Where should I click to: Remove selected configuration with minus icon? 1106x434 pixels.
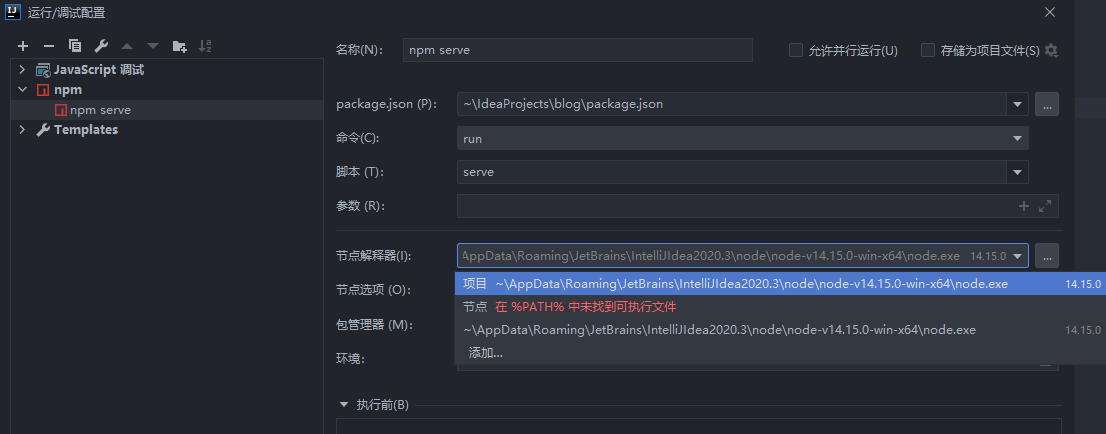pos(49,46)
